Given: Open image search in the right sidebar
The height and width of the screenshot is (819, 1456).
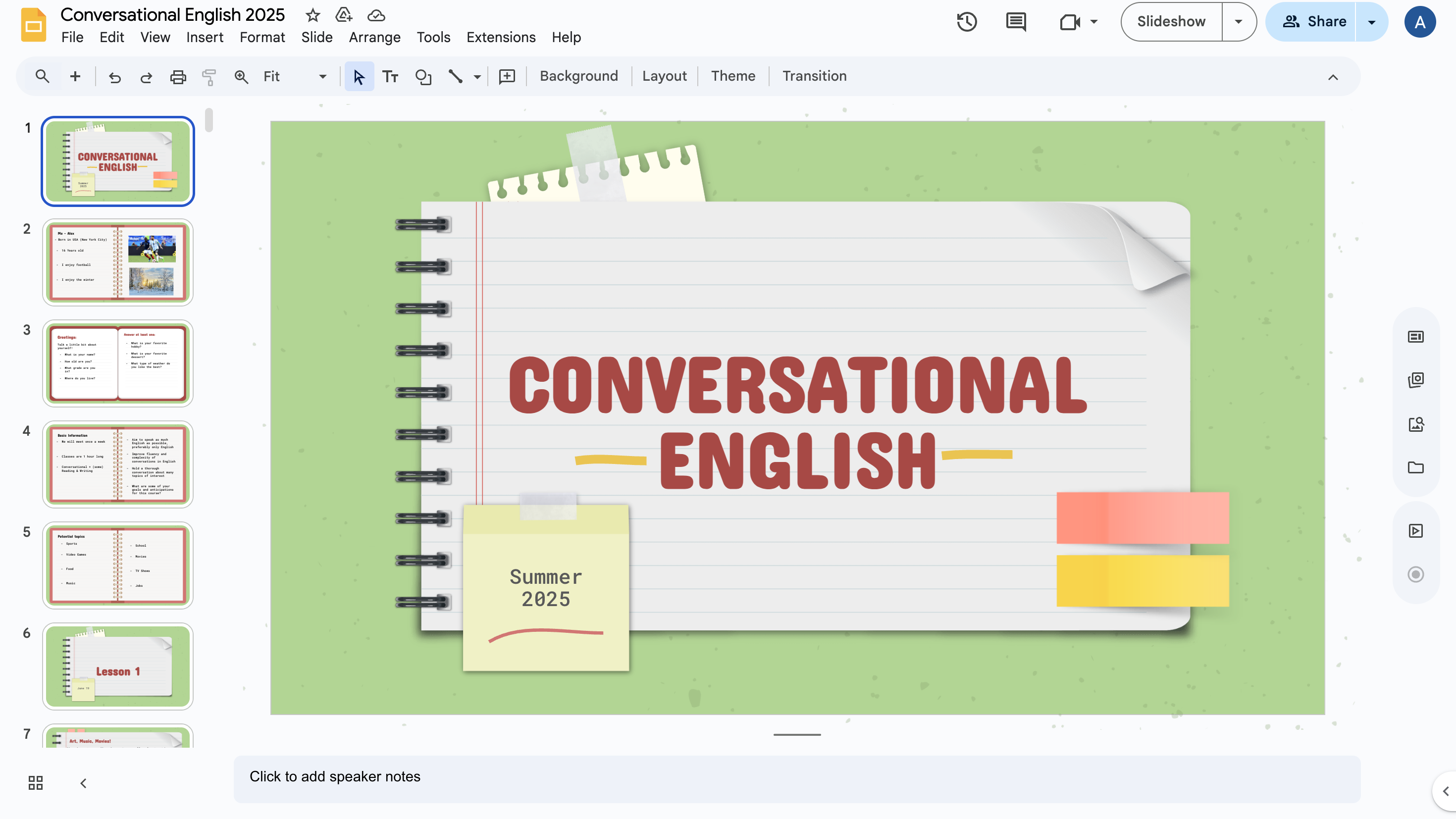Looking at the screenshot, I should 1415,424.
